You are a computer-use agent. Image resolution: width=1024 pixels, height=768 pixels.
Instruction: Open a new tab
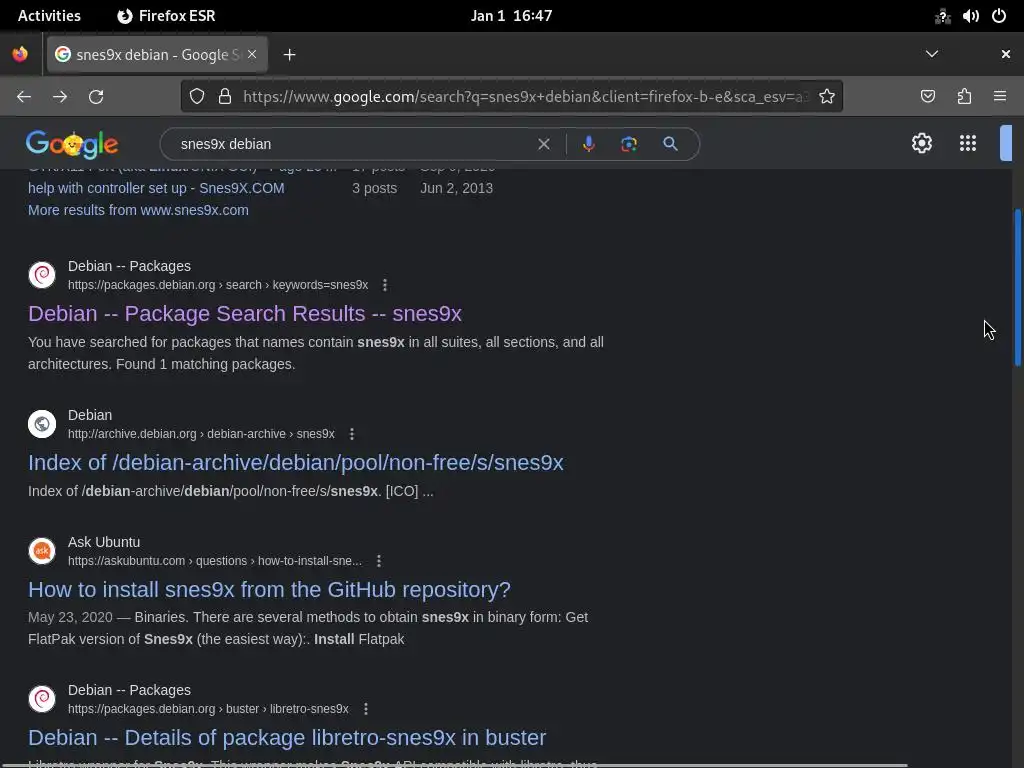coord(289,55)
